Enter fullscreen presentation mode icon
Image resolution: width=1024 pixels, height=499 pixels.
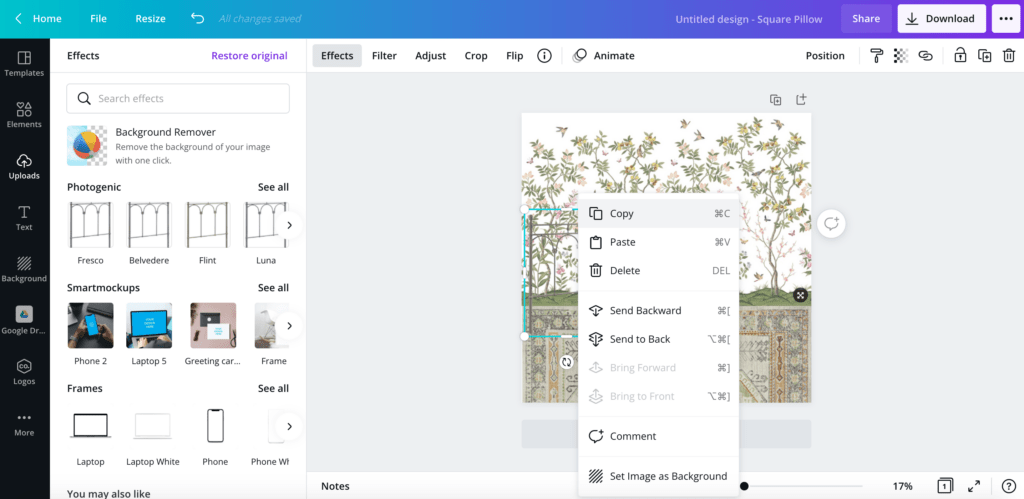[x=974, y=486]
